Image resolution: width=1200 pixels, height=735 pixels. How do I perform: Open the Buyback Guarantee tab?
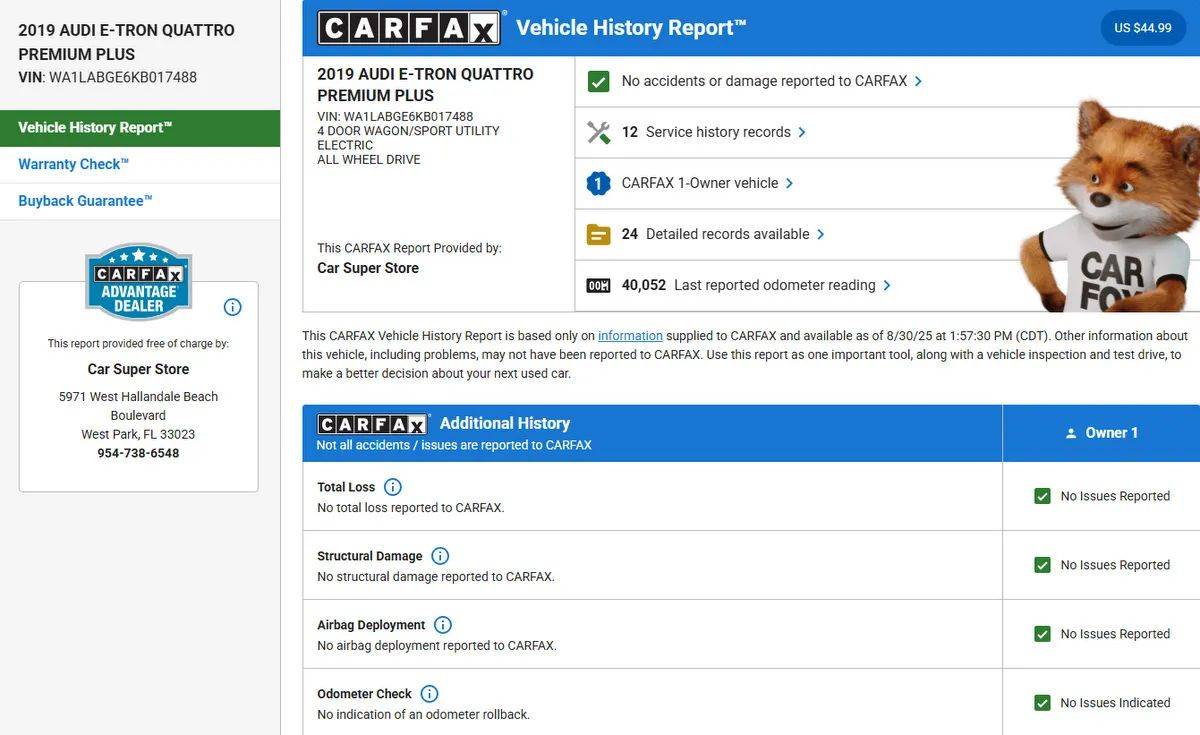[140, 201]
